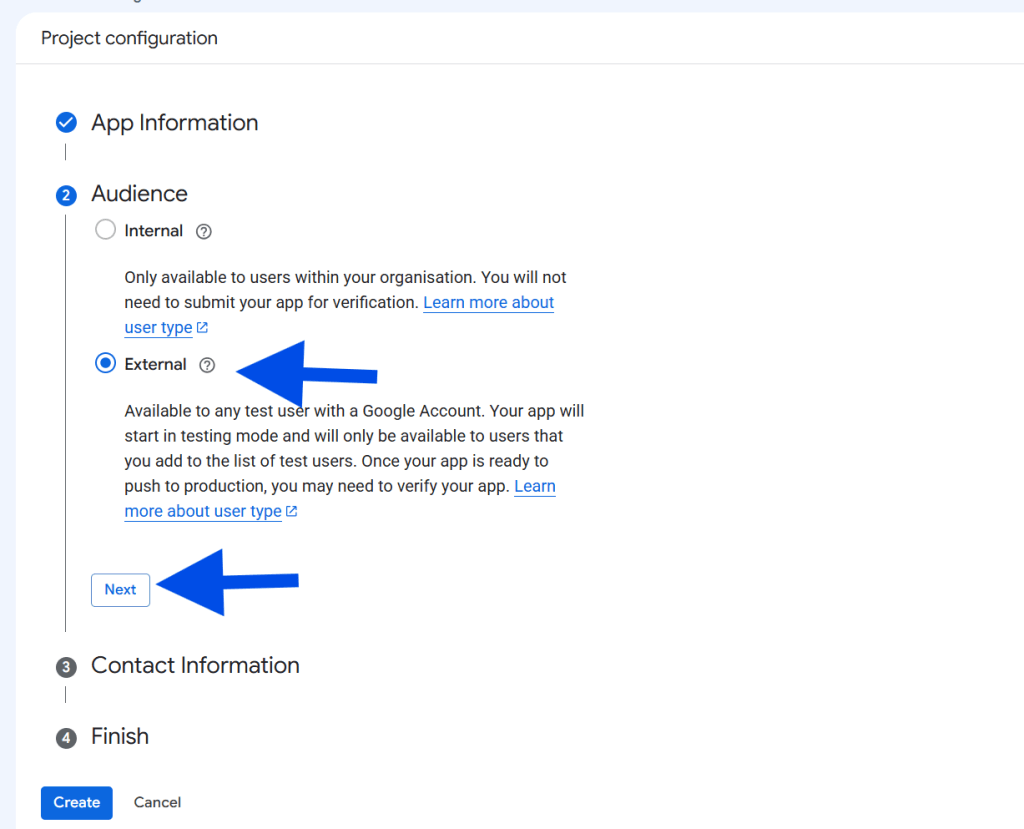Expand the Contact Information step
This screenshot has width=1024, height=829.
(195, 666)
